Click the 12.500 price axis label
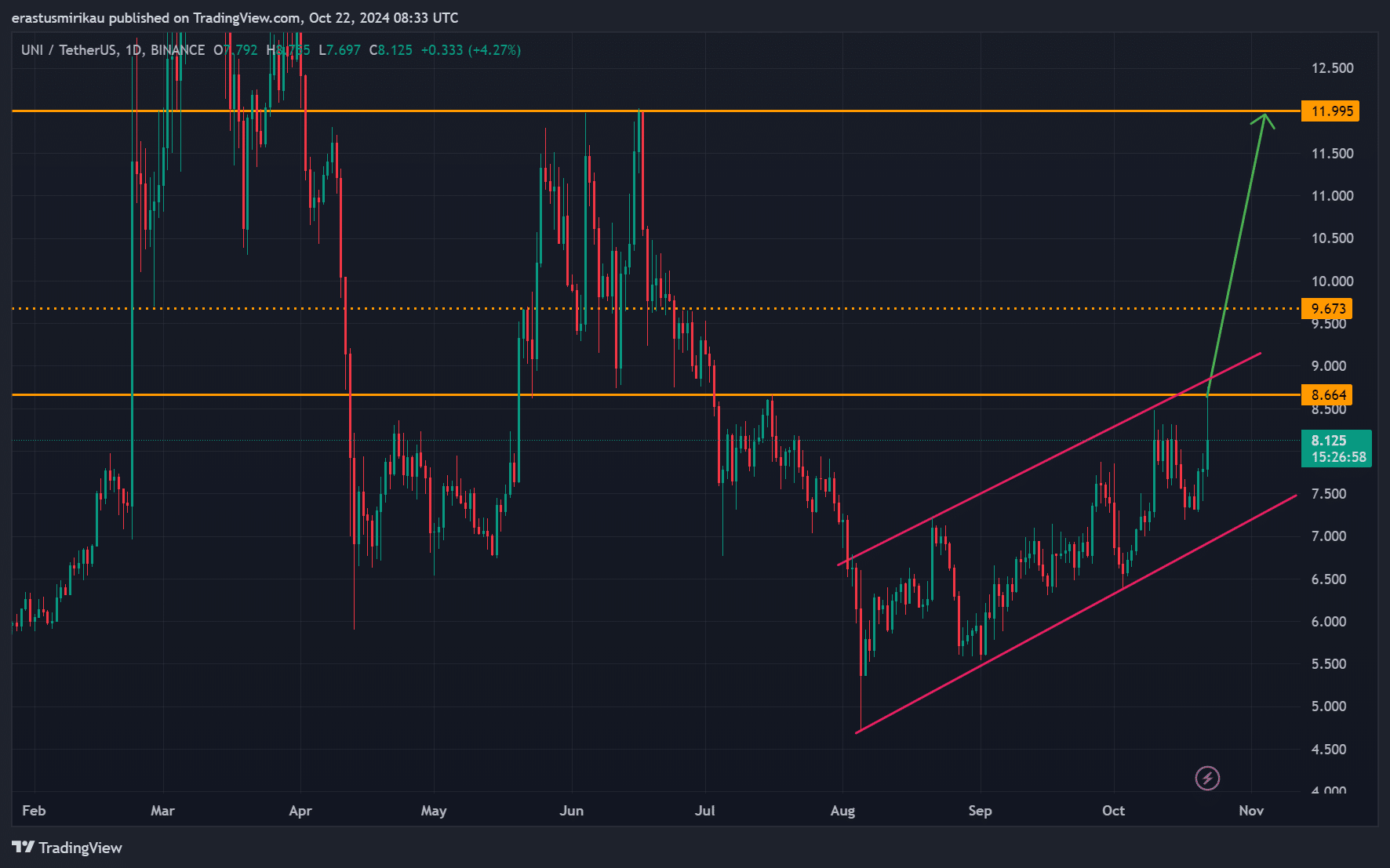1390x868 pixels. point(1333,68)
